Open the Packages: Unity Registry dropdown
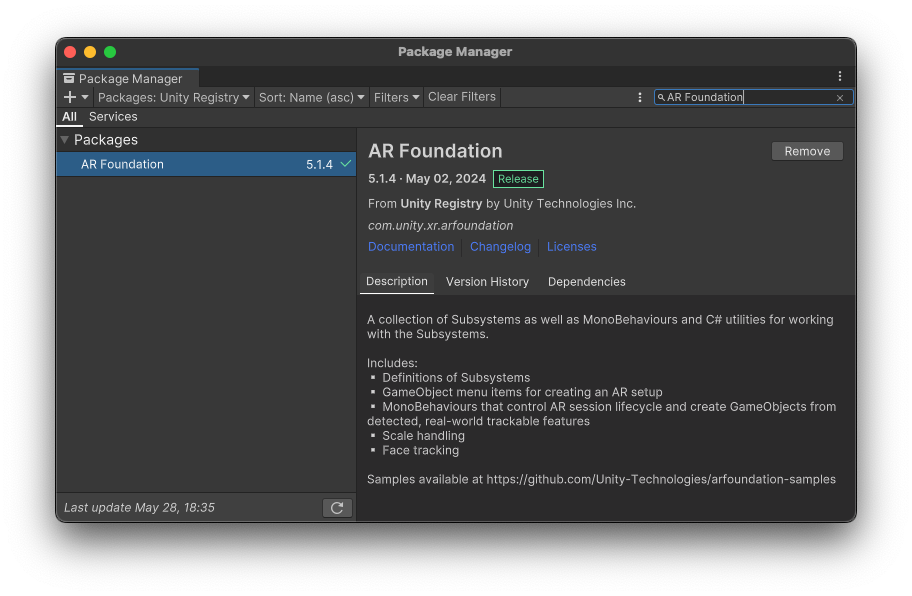The width and height of the screenshot is (912, 596). click(x=173, y=97)
